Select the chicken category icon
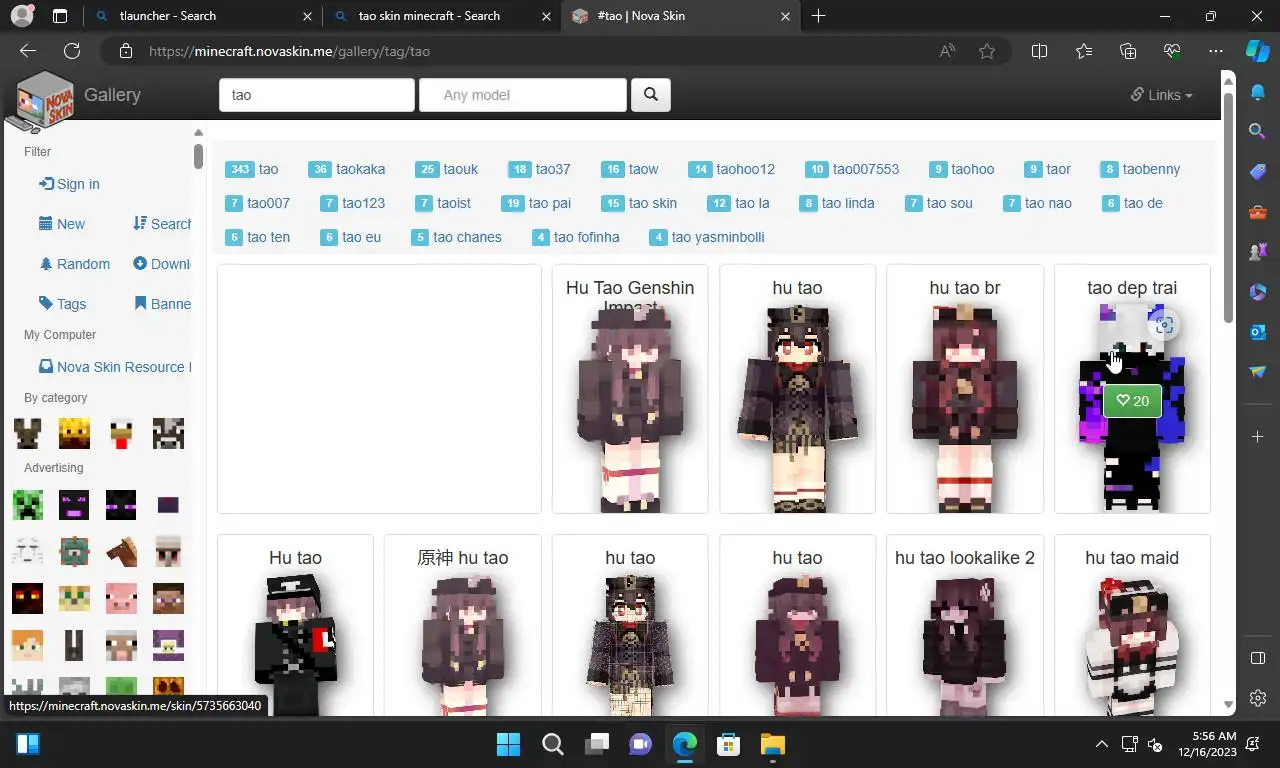Screen dimensions: 1280x768 click(121, 434)
